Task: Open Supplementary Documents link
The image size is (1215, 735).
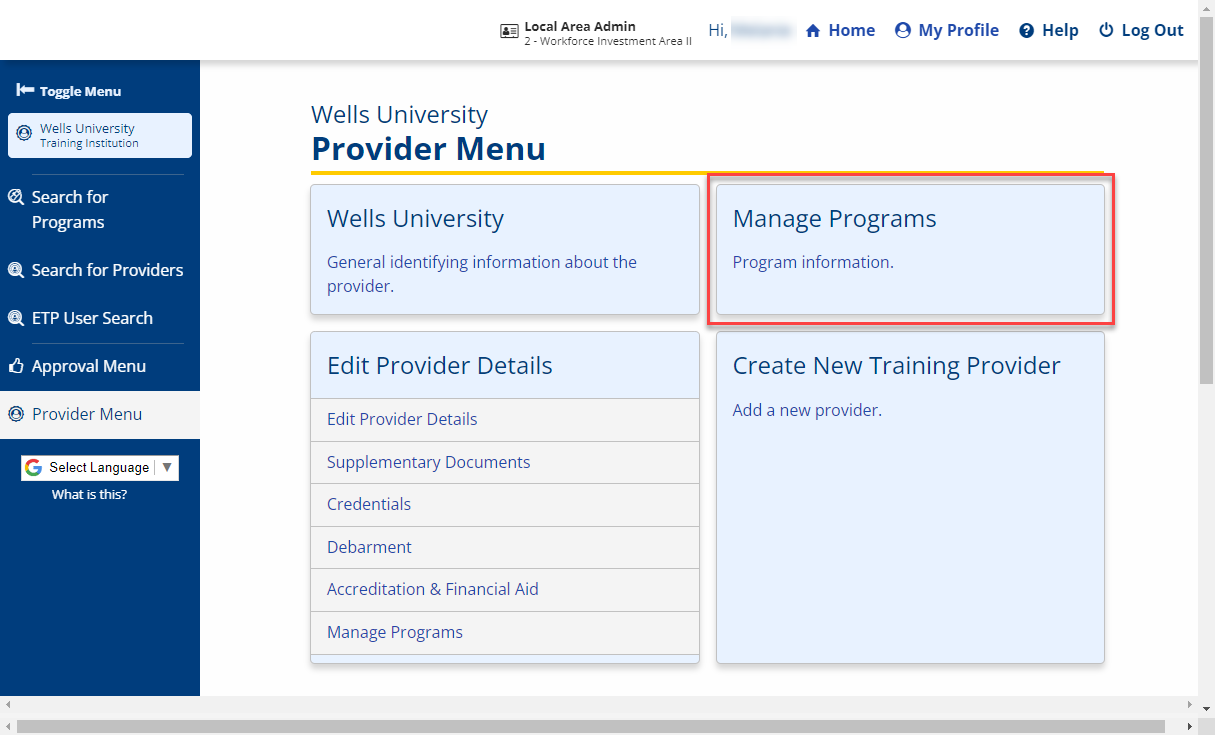Action: (428, 462)
